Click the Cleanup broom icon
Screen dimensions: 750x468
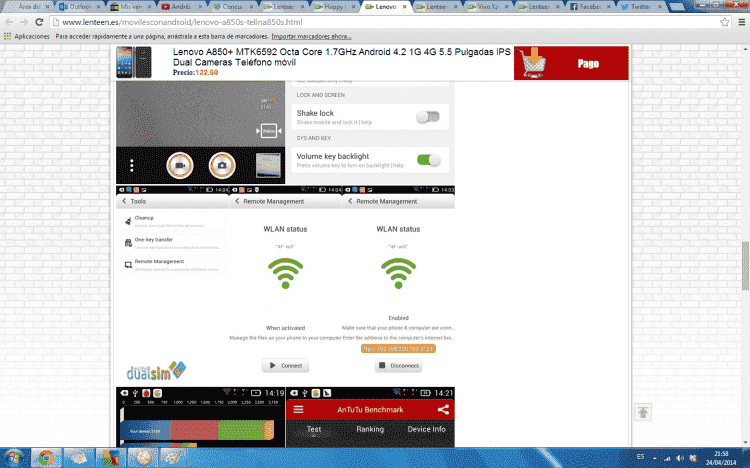pos(128,221)
